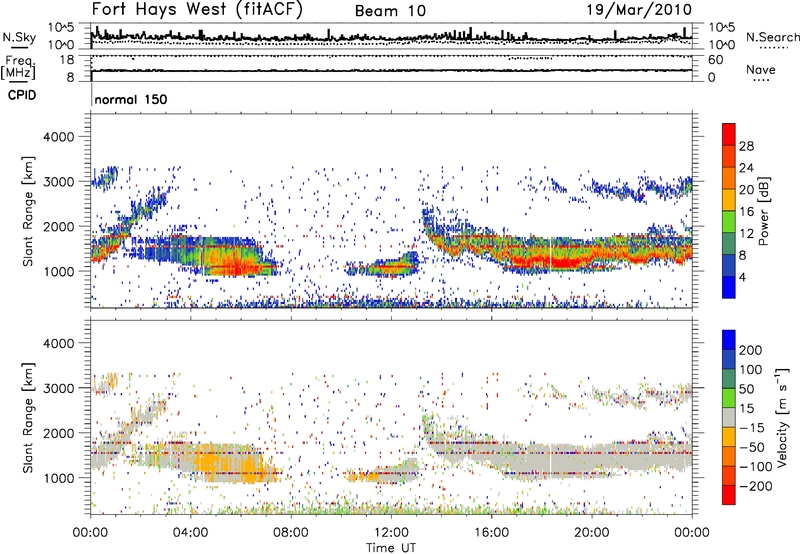Click the '12' power color bar label
Viewport: 800px width, 554px height.
746,234
